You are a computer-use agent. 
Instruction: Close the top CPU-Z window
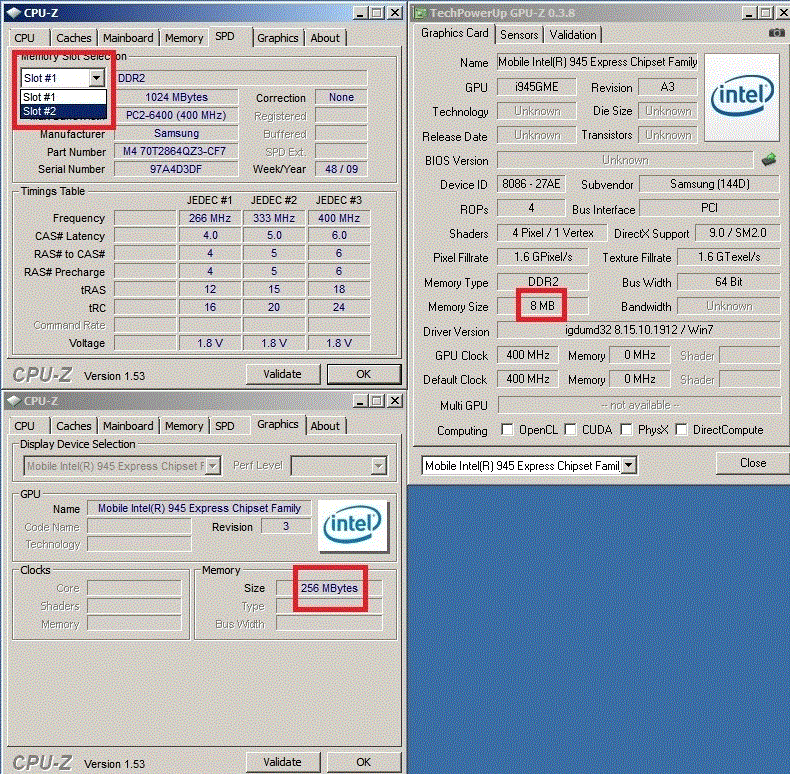(396, 13)
